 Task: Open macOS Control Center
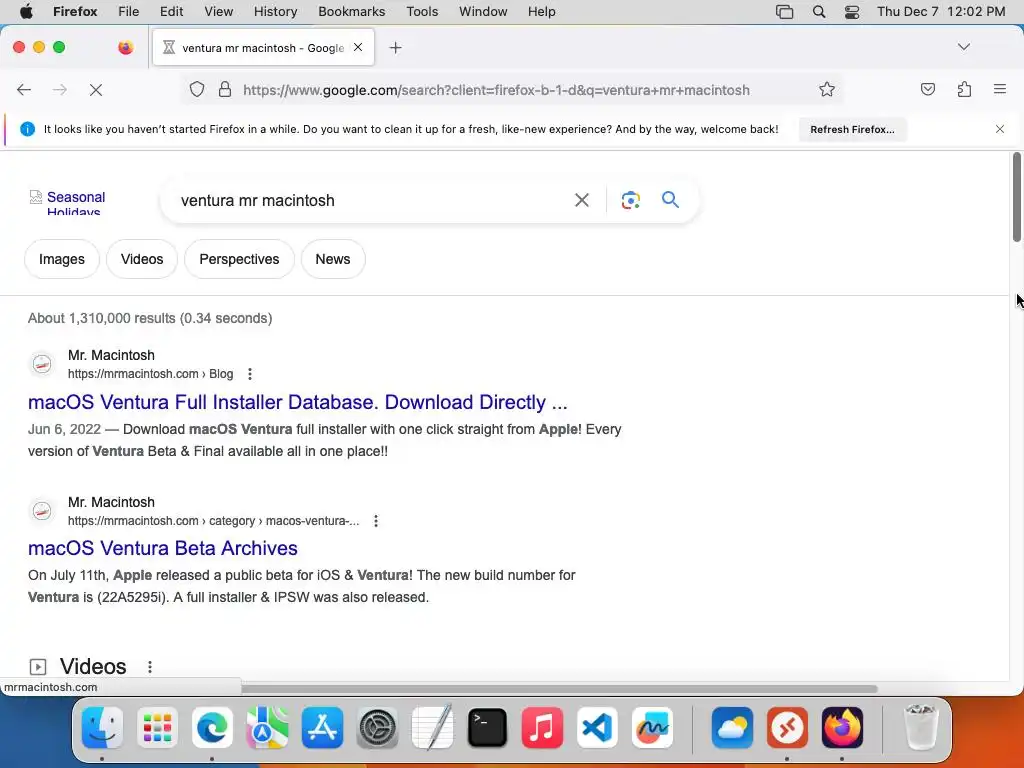coord(852,12)
